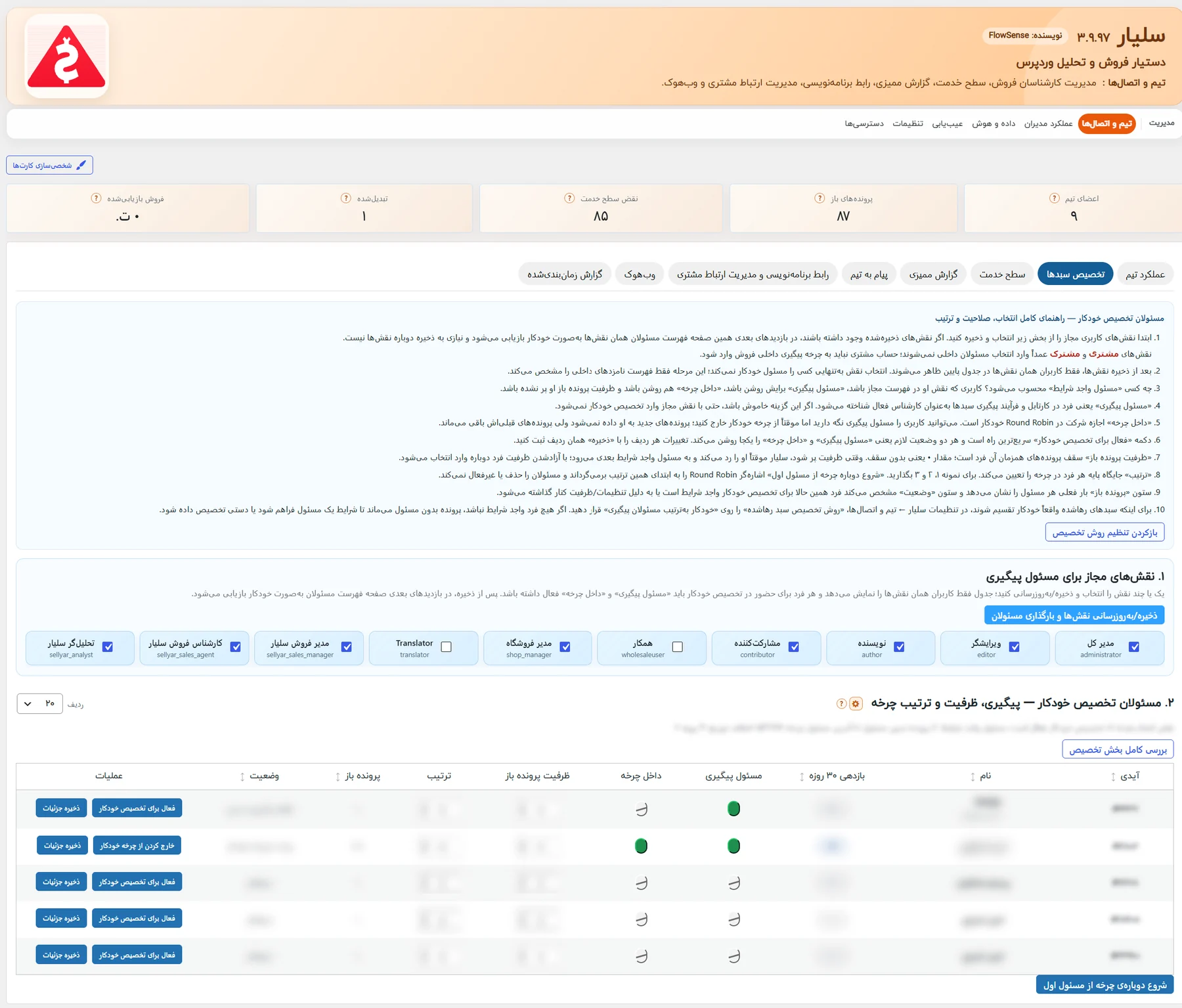Open the پیام به تیم sub-tab
Image resolution: width=1182 pixels, height=1008 pixels.
[869, 274]
